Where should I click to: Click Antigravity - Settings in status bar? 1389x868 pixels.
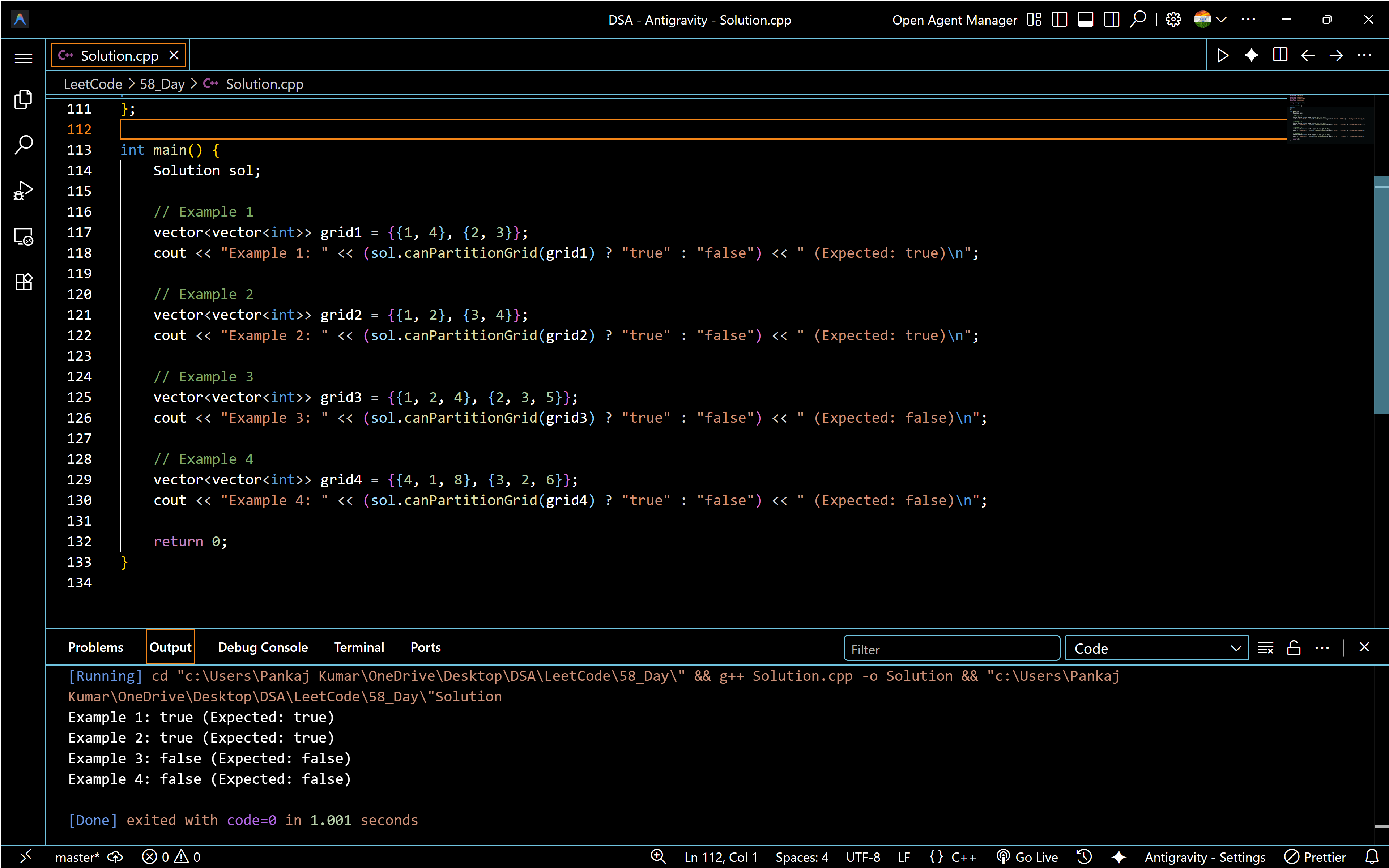click(x=1205, y=856)
